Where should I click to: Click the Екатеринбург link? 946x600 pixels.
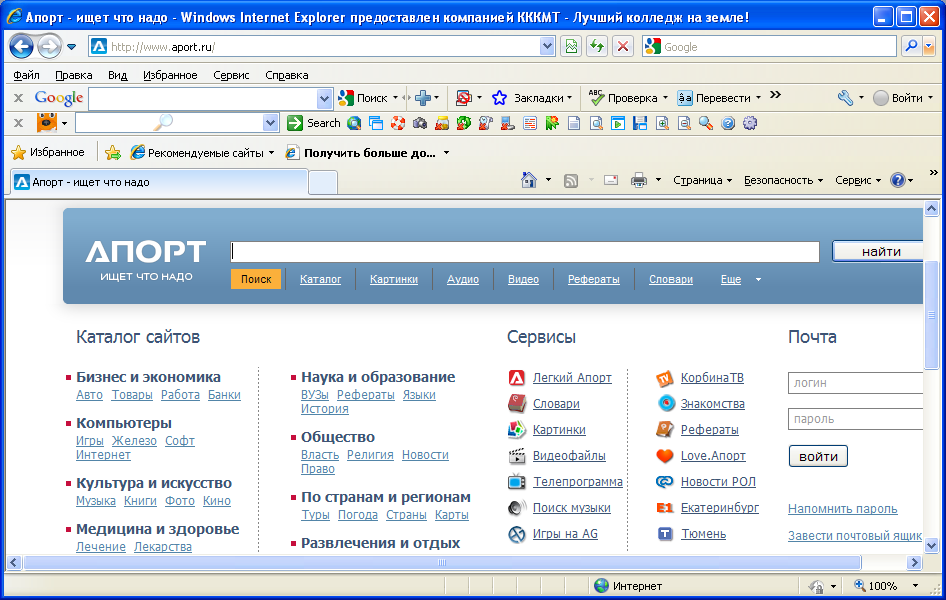click(x=720, y=508)
